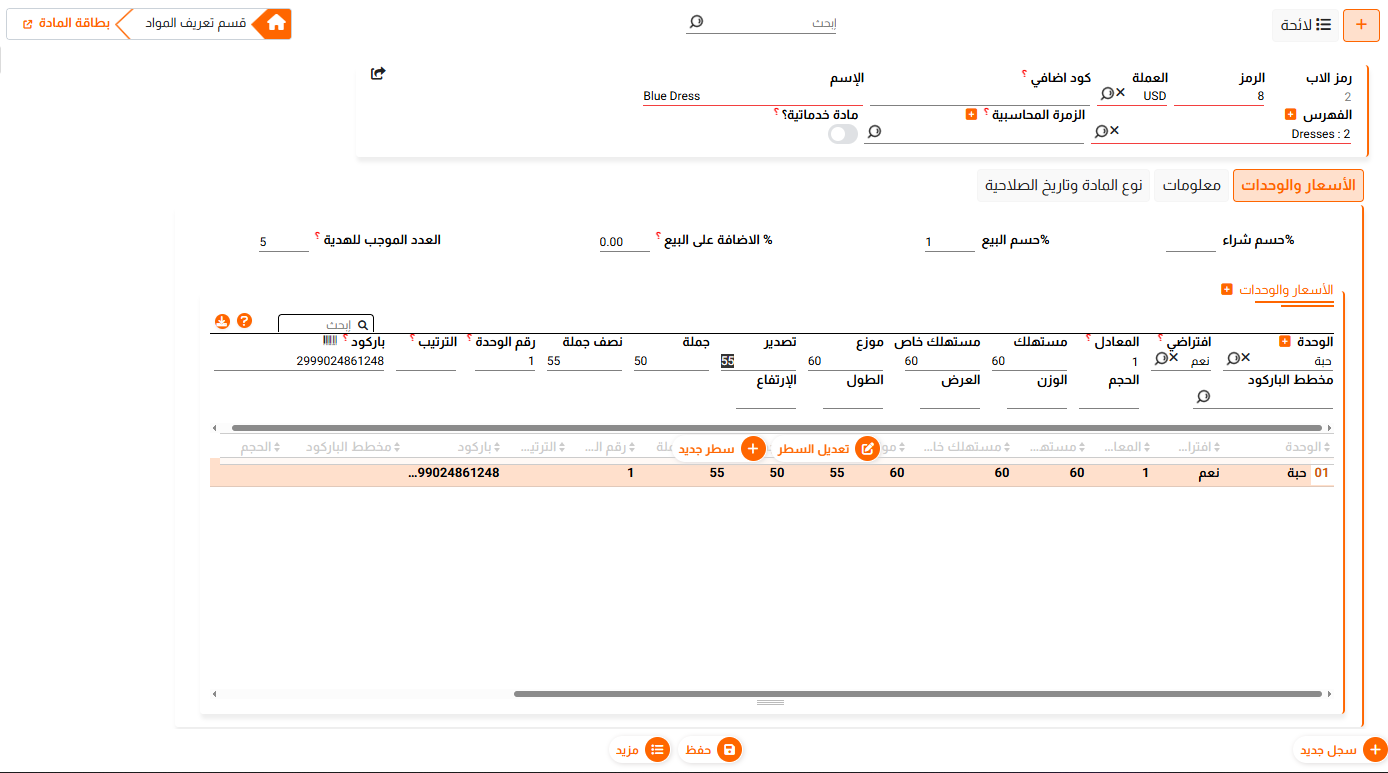Click the حفظ save button
Screen dimensions: 1388x773
coord(710,749)
